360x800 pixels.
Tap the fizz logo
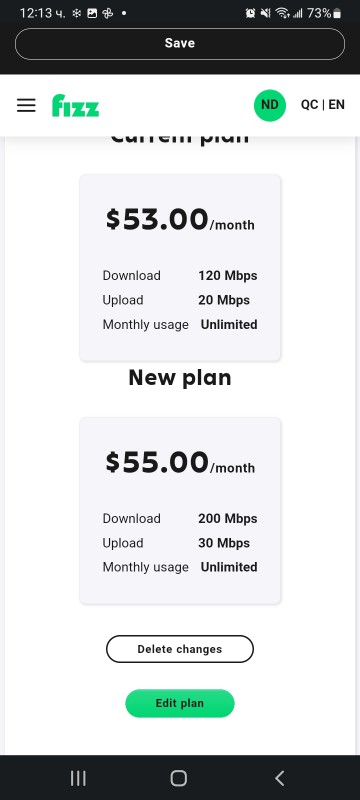(75, 105)
